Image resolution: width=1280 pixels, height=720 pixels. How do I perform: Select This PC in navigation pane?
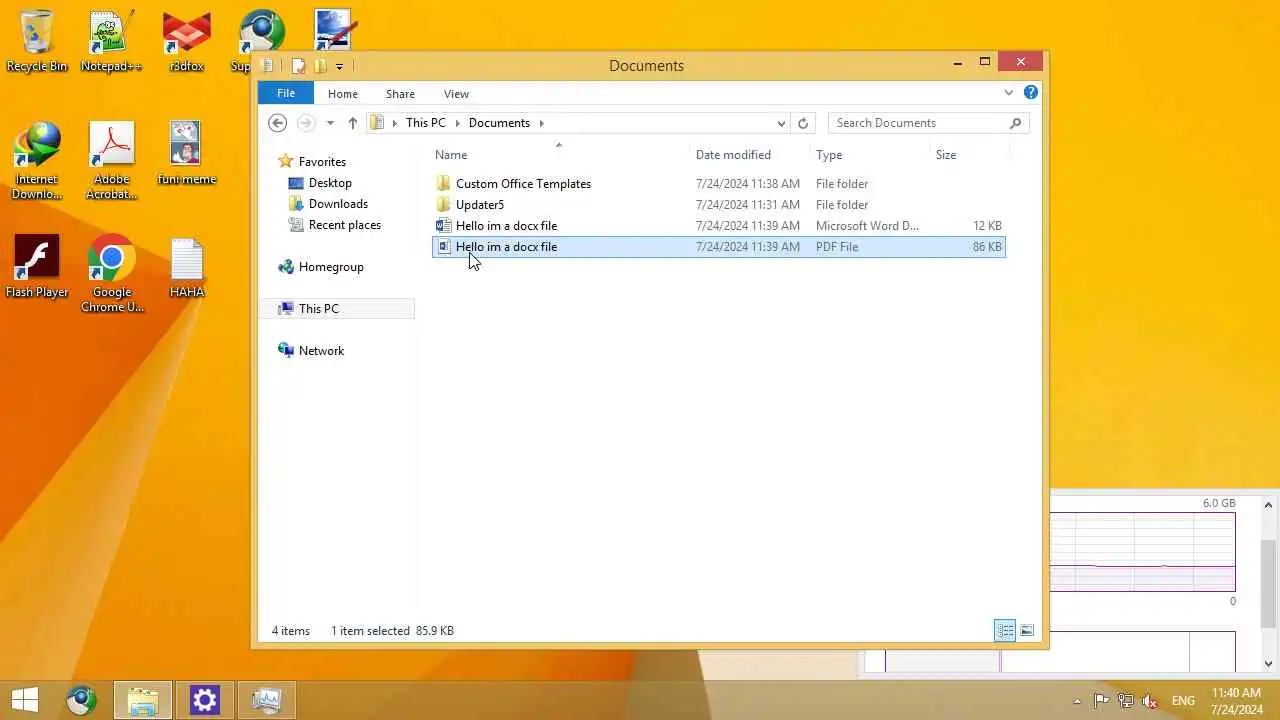[x=318, y=309]
